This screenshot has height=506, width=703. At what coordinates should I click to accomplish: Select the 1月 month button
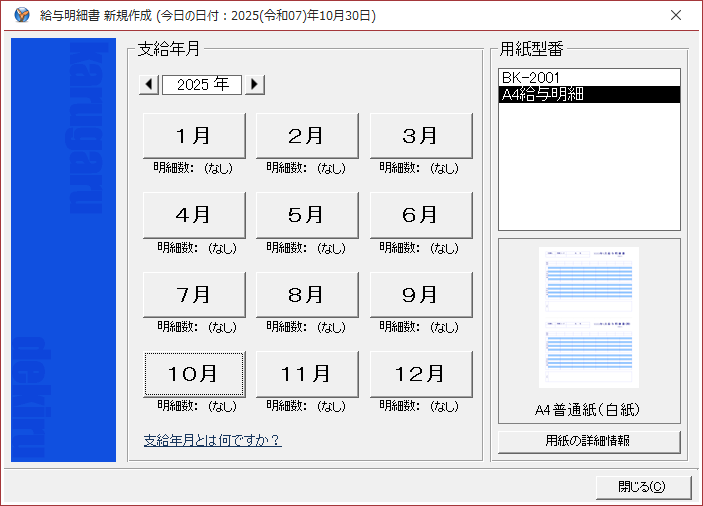pos(194,135)
